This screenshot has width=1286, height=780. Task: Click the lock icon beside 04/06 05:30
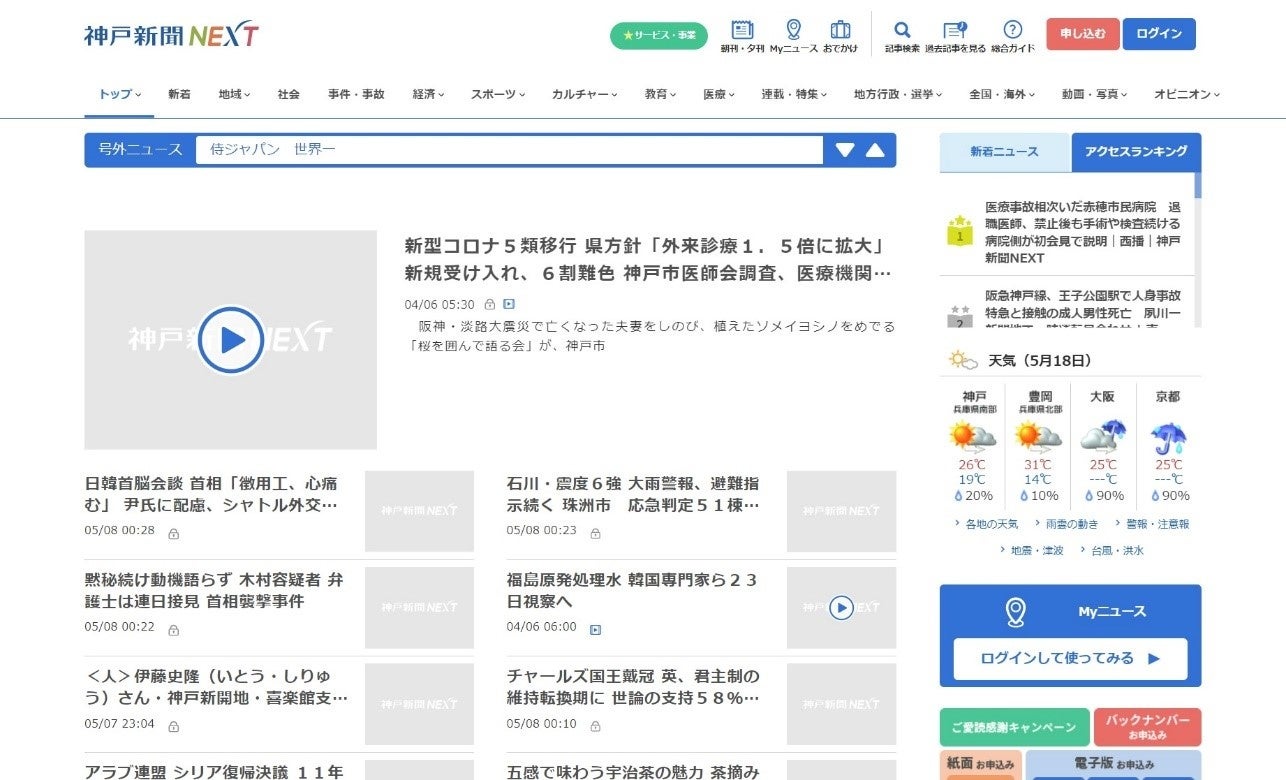[x=490, y=304]
